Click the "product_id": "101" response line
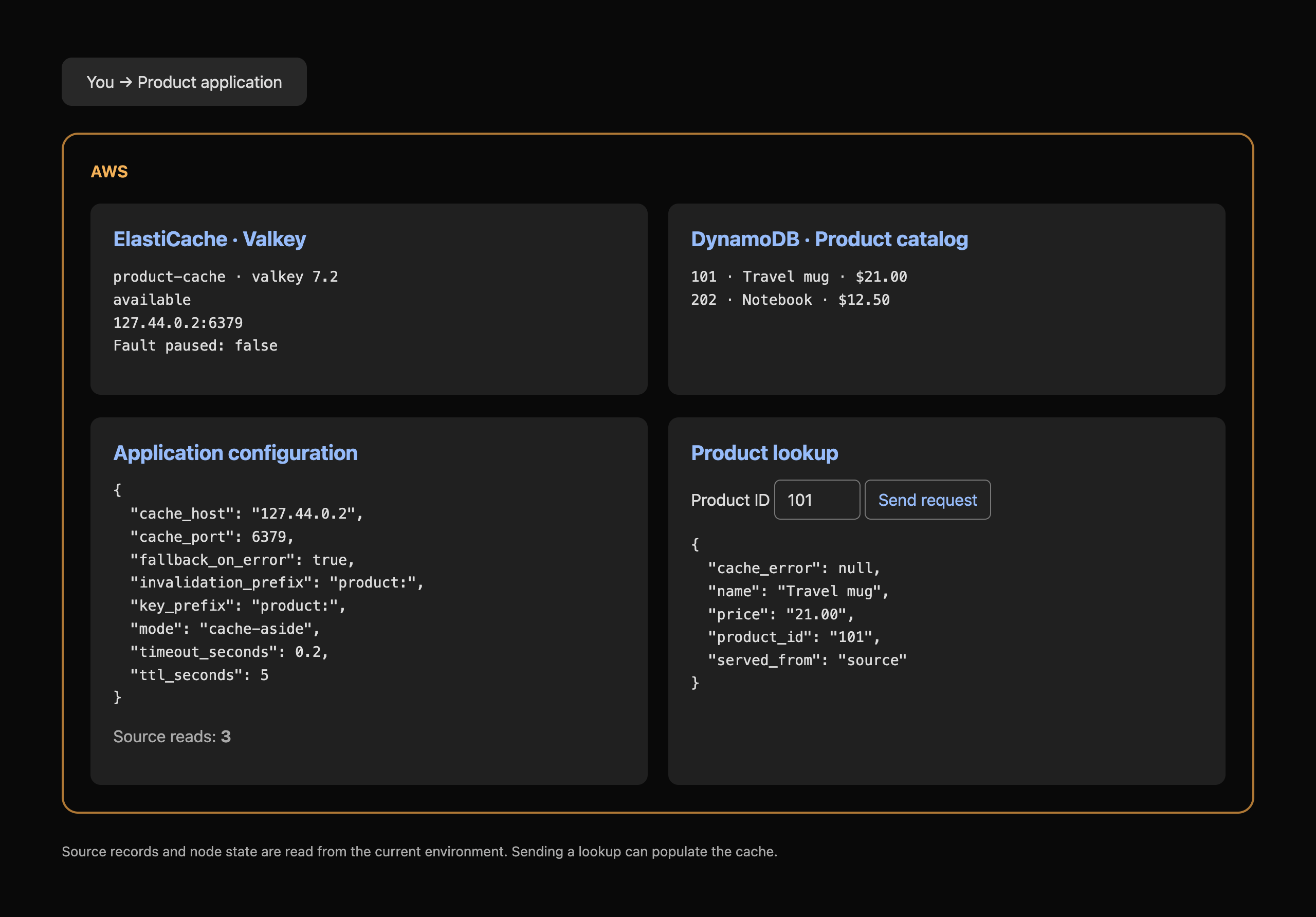This screenshot has width=1316, height=917. pyautogui.click(x=794, y=637)
